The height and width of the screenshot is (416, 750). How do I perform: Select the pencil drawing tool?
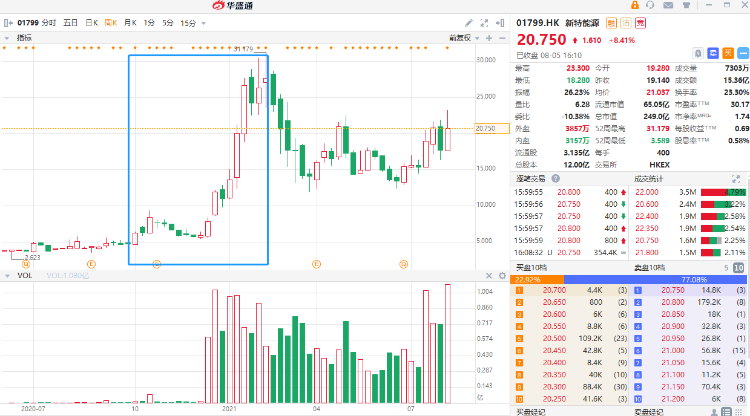click(469, 23)
